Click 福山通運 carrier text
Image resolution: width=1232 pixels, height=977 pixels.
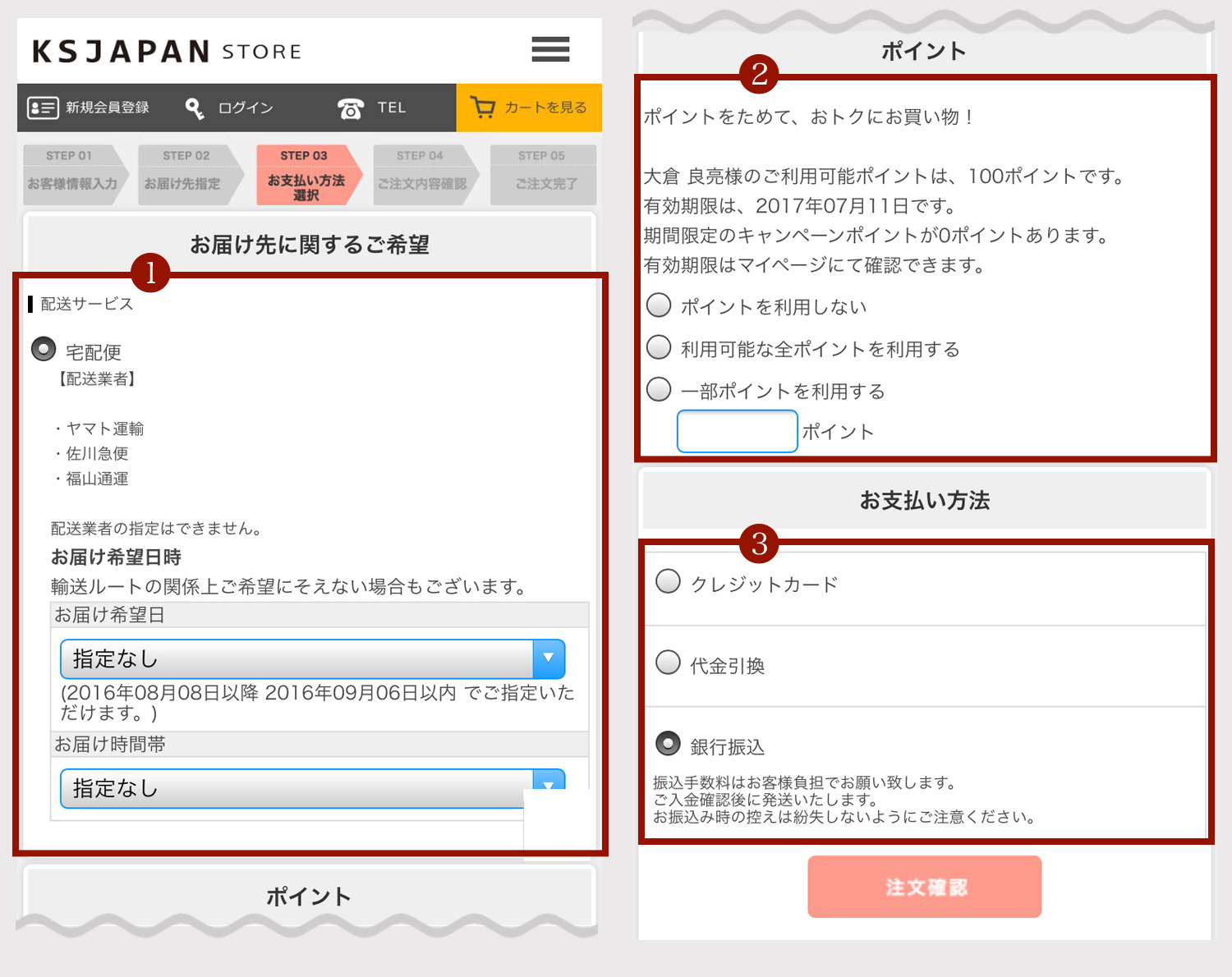tap(97, 479)
